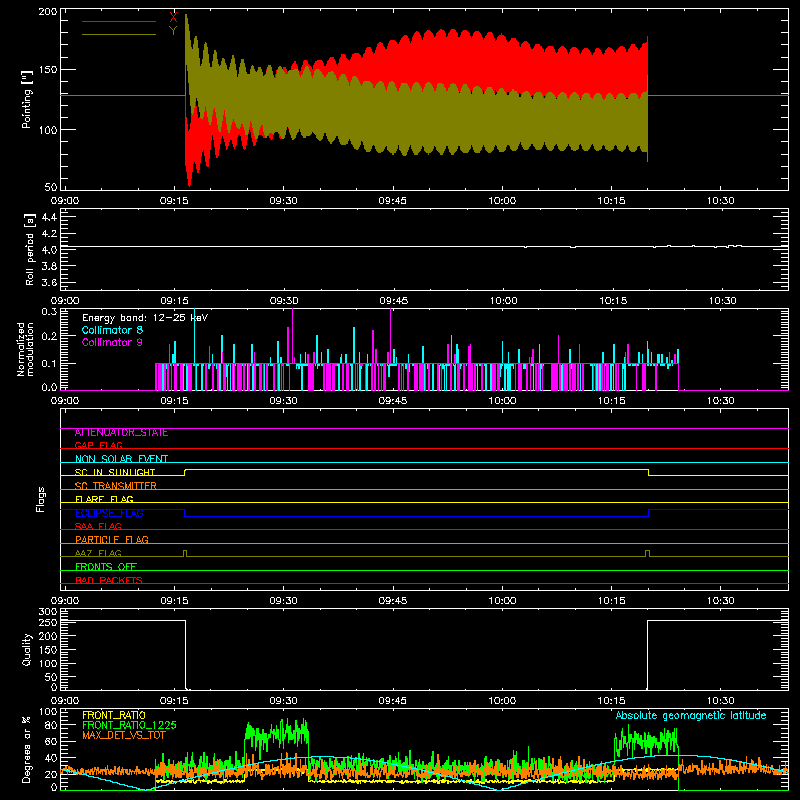Screen dimensions: 800x800
Task: Click the ECLIPSE_FLAG rising edge near 10:20
Action: point(648,513)
